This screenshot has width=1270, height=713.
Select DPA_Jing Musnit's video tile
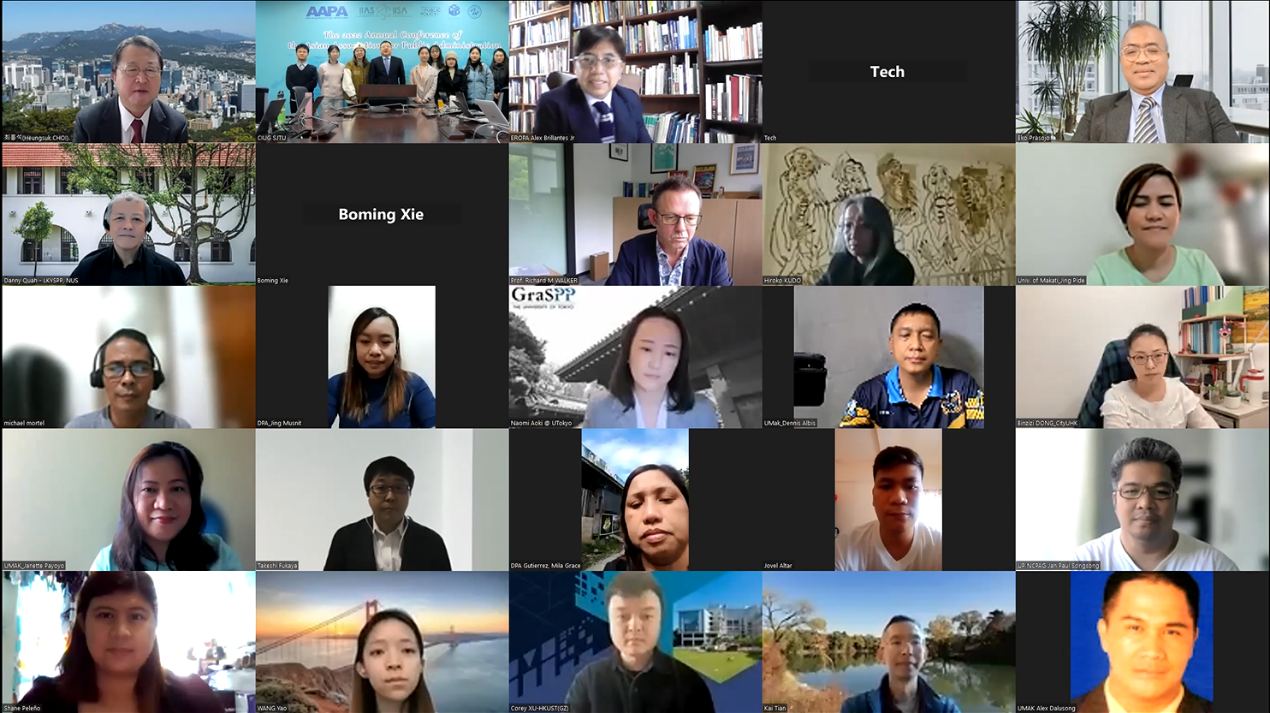[381, 357]
